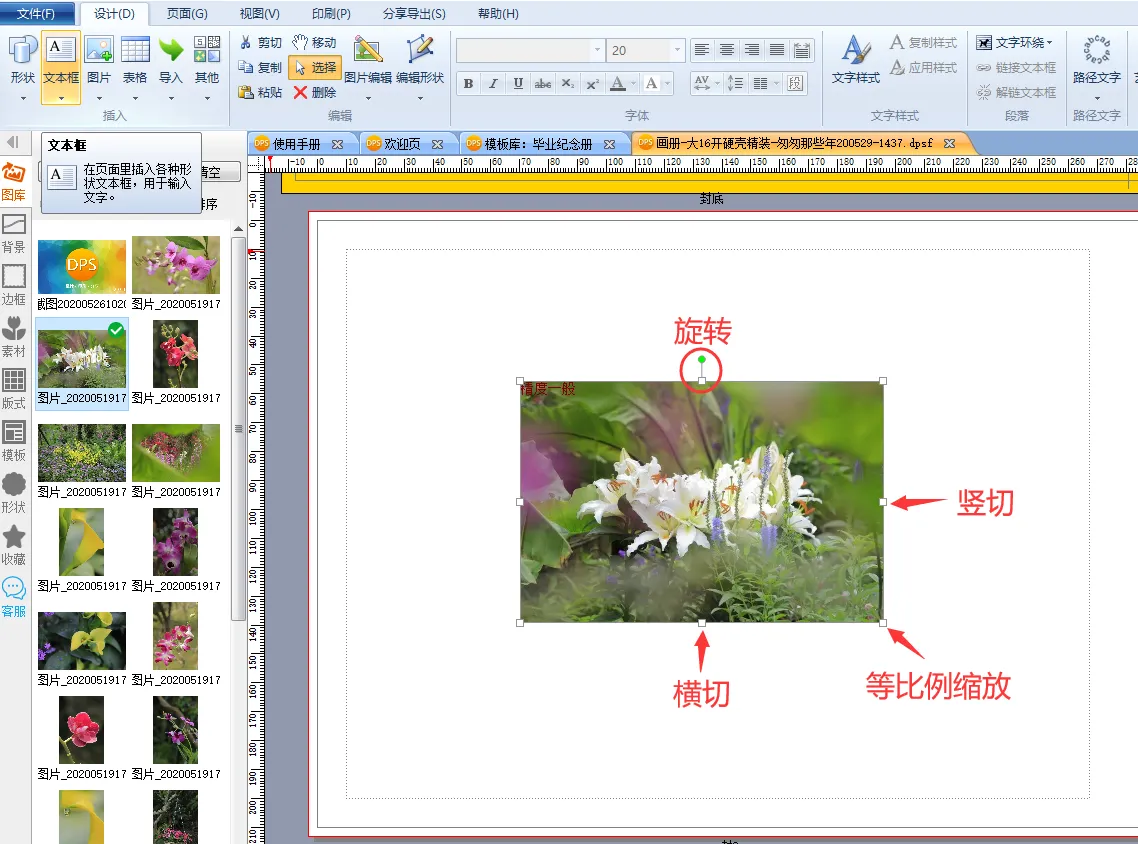Open the font size dropdown
Image resolution: width=1138 pixels, height=844 pixels.
coord(678,50)
